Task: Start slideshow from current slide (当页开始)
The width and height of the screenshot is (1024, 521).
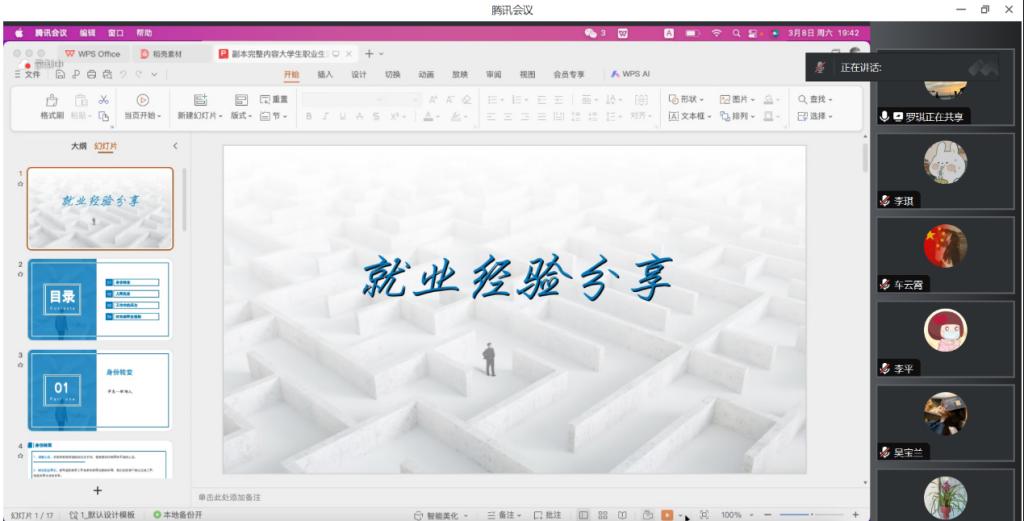Action: tap(142, 100)
